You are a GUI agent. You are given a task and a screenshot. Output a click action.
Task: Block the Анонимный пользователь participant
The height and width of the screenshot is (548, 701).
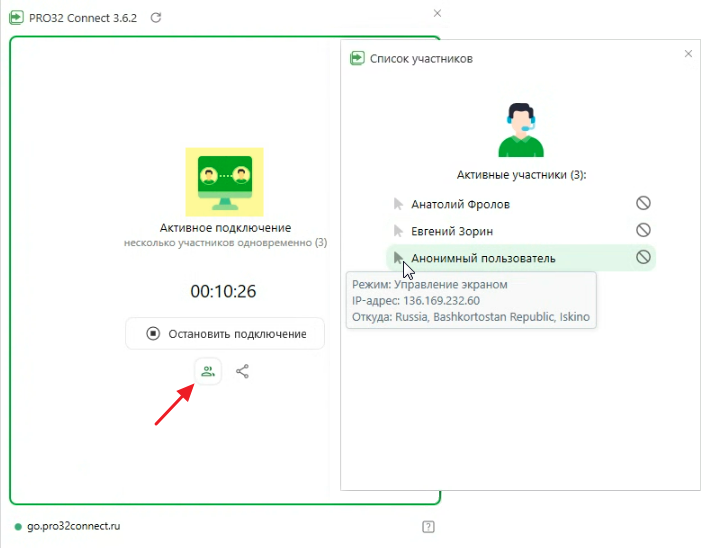[x=643, y=258]
